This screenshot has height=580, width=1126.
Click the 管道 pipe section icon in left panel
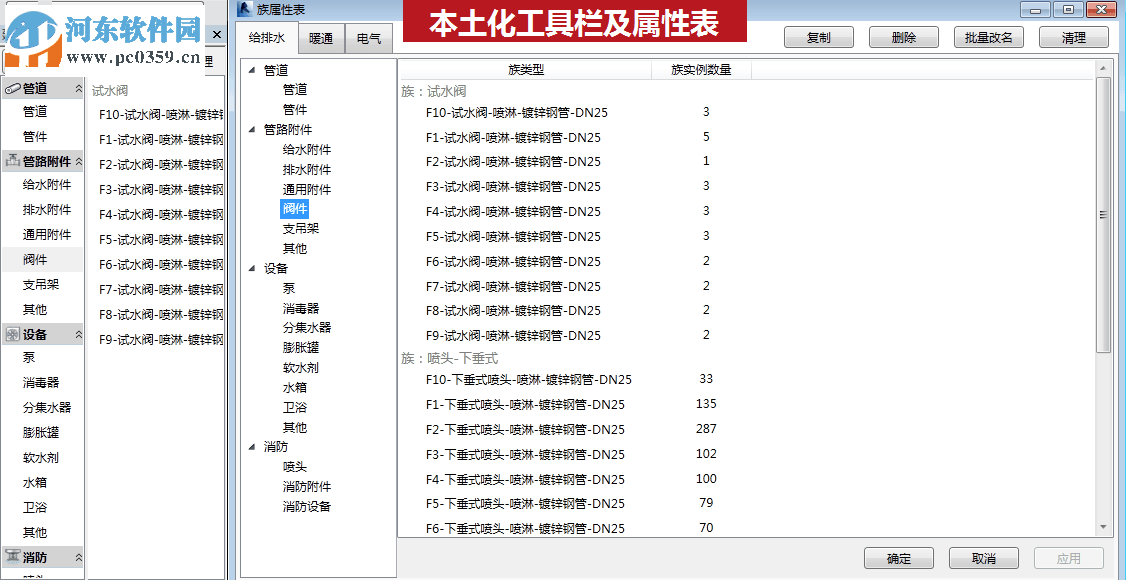12,89
